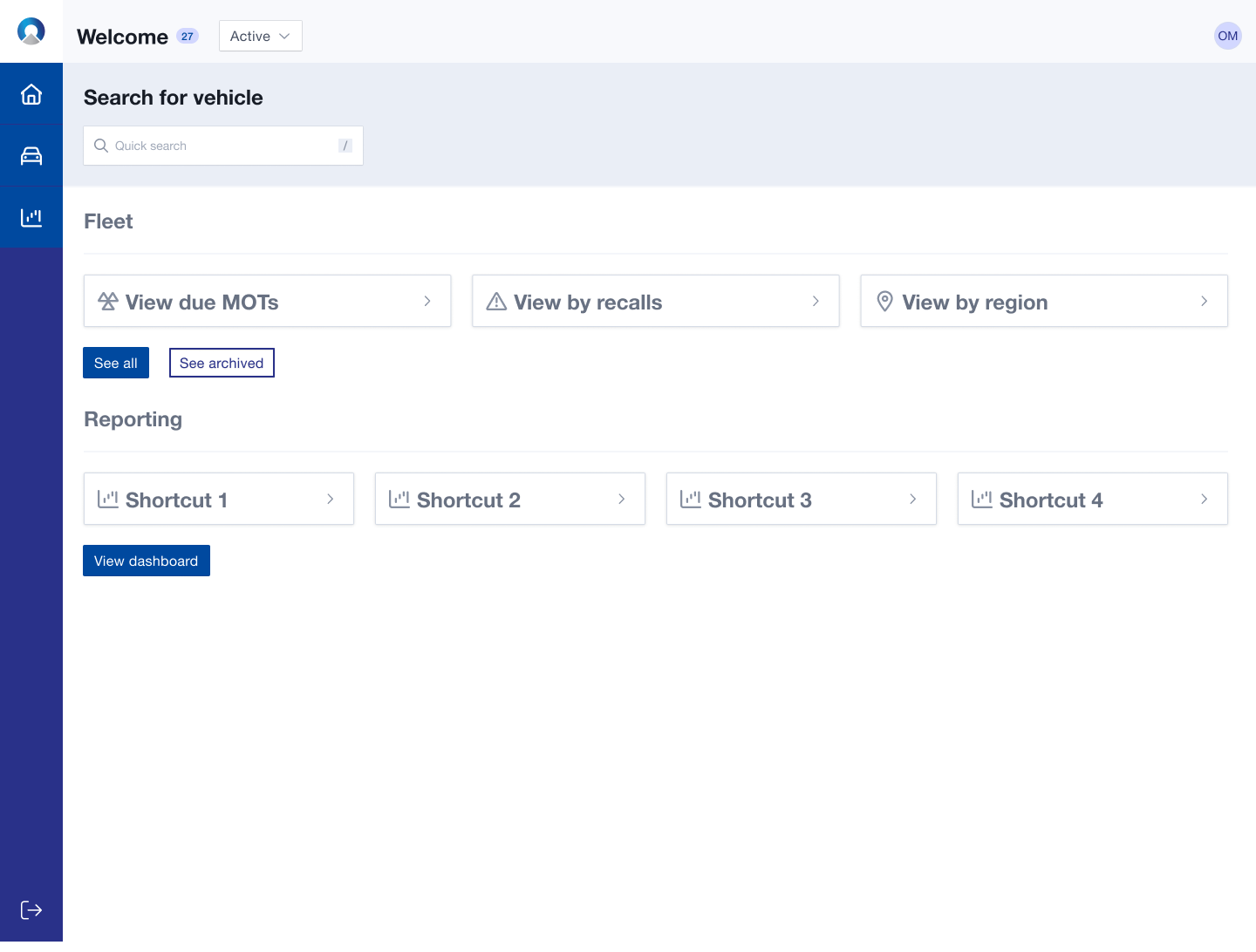Click the warning triangle on View by recalls

495,301
